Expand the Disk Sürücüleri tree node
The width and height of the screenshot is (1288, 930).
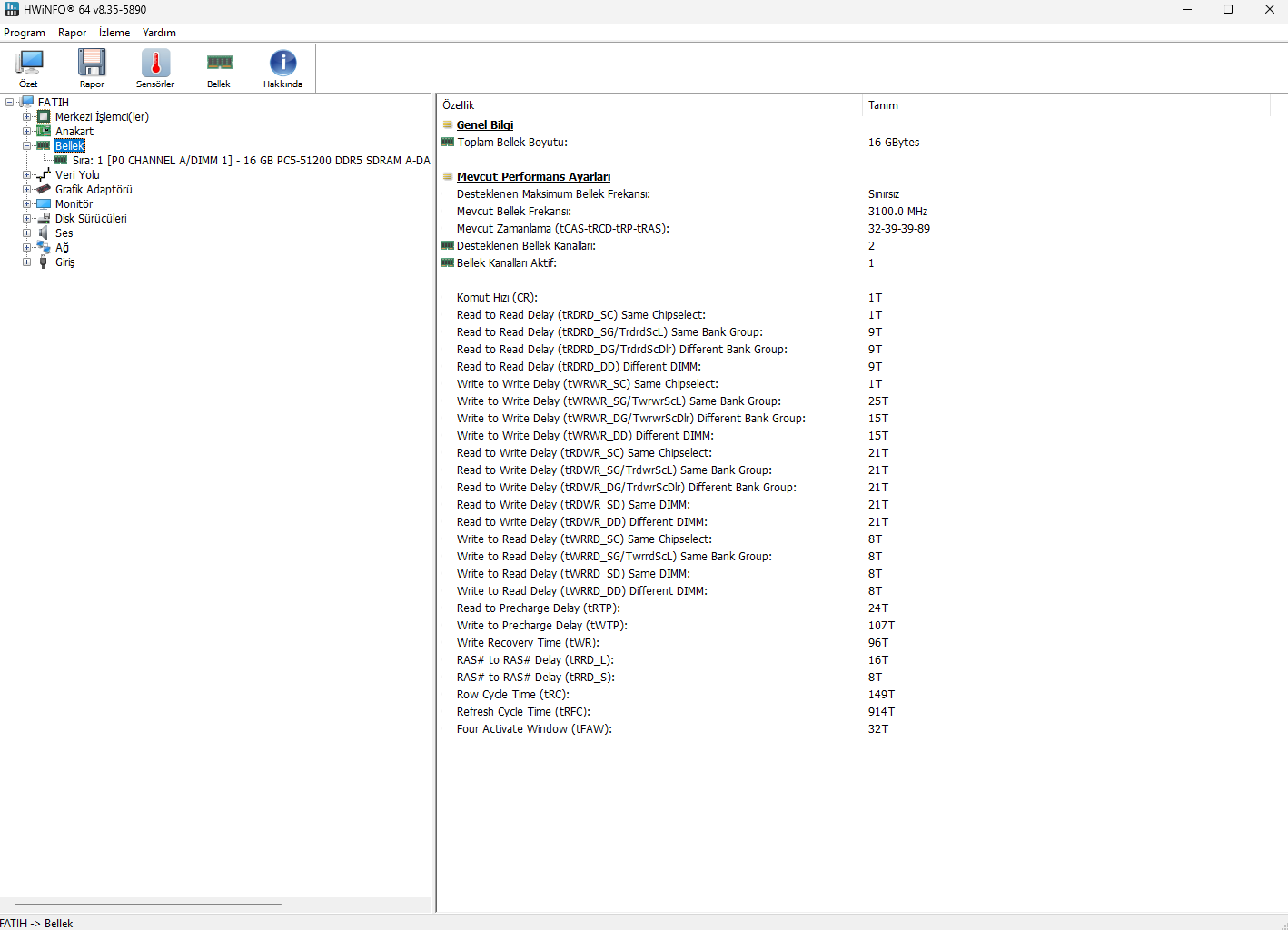pos(26,218)
